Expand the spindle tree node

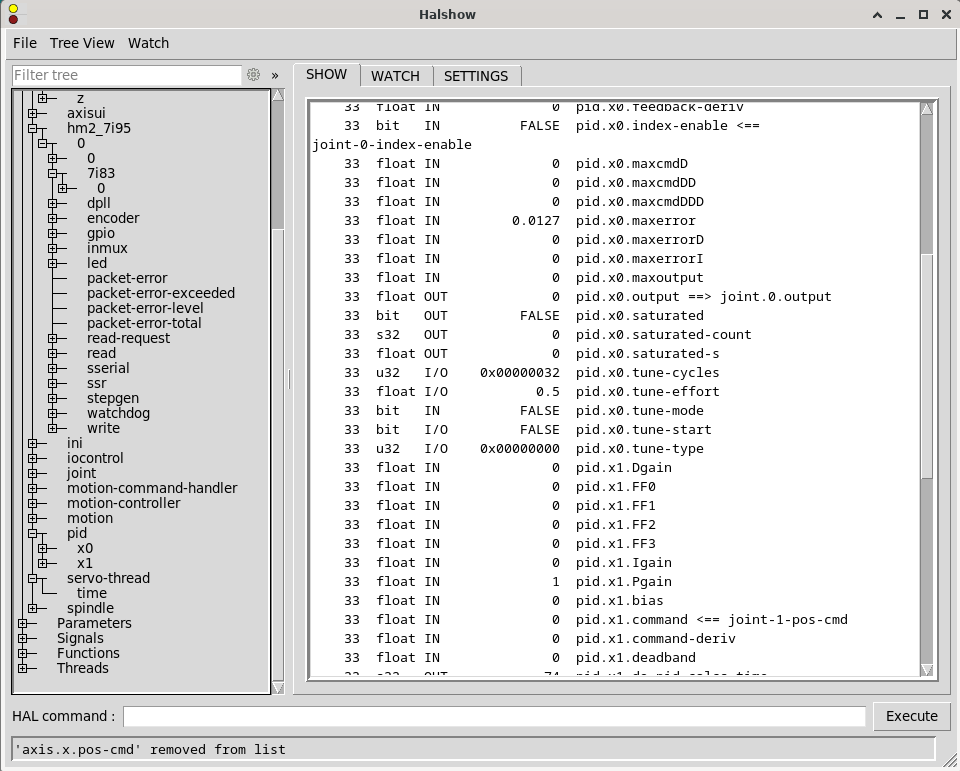click(x=32, y=608)
